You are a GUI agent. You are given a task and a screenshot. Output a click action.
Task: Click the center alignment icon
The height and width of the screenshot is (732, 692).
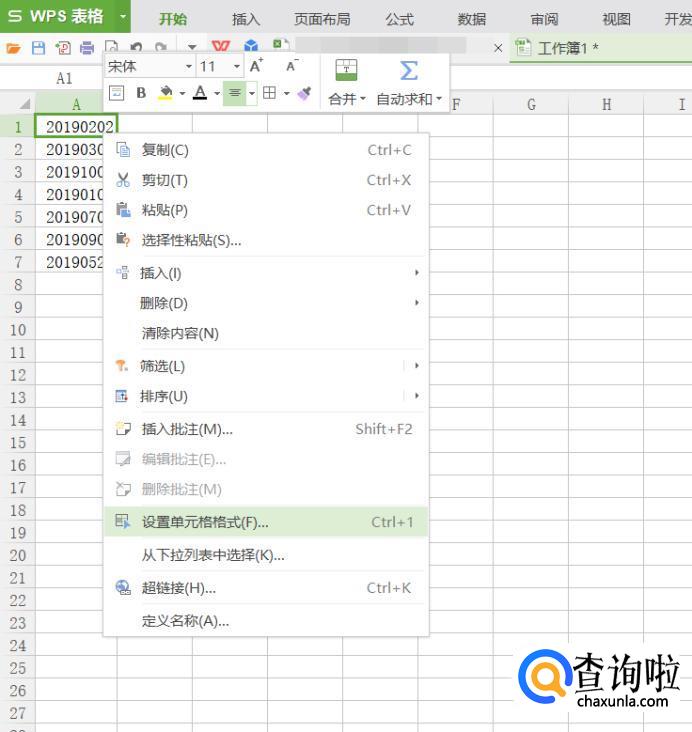pos(235,93)
